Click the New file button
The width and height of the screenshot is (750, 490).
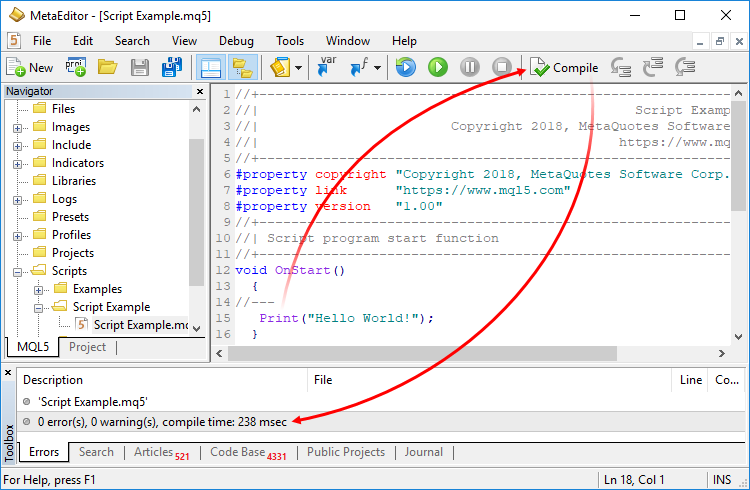(x=30, y=67)
